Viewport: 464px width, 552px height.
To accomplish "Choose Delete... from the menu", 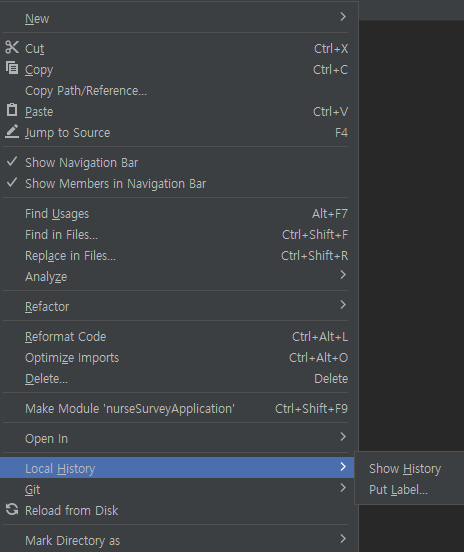I will pyautogui.click(x=177, y=379).
